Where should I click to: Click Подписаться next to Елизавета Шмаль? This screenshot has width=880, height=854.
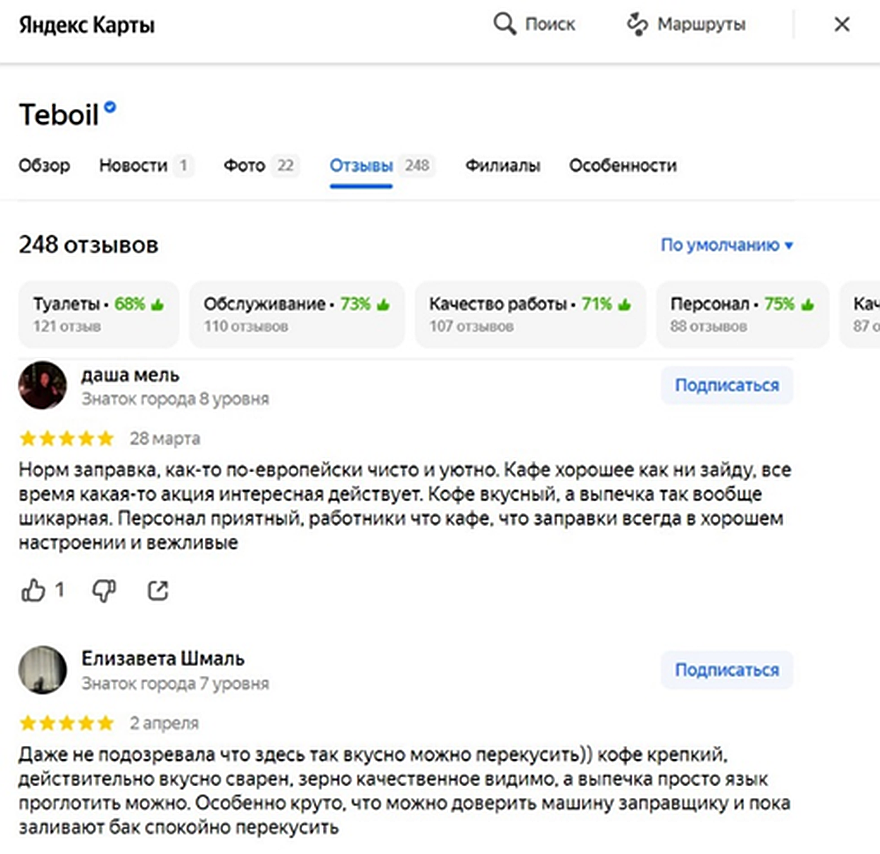(727, 670)
